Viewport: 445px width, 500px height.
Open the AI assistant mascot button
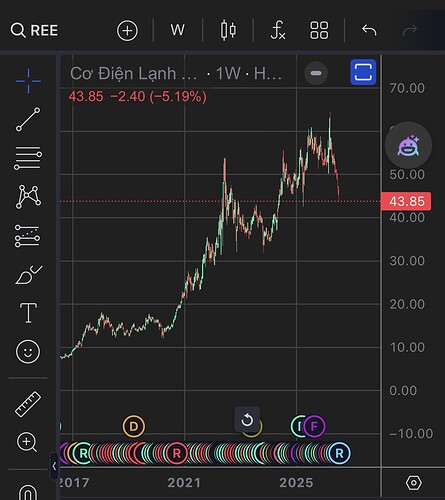tap(408, 145)
